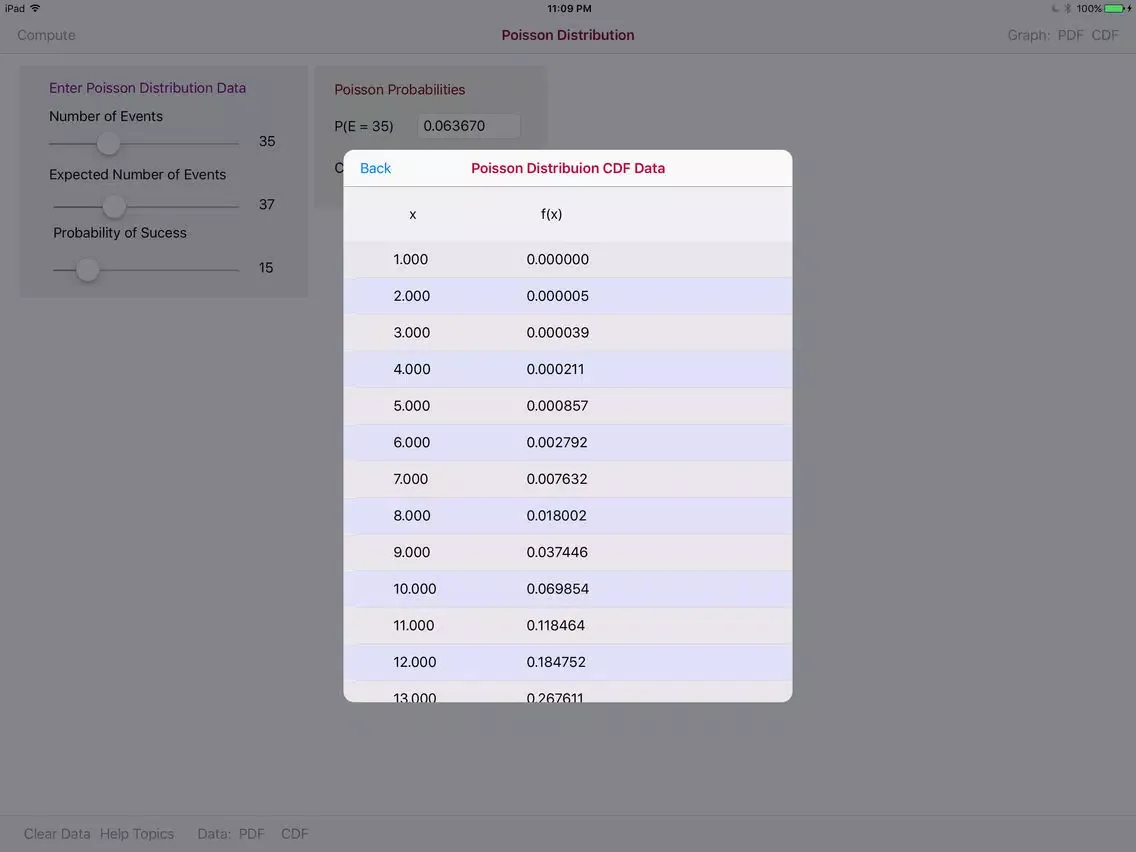Show PDF data from the bottom bar
1136x852 pixels.
[x=251, y=834]
